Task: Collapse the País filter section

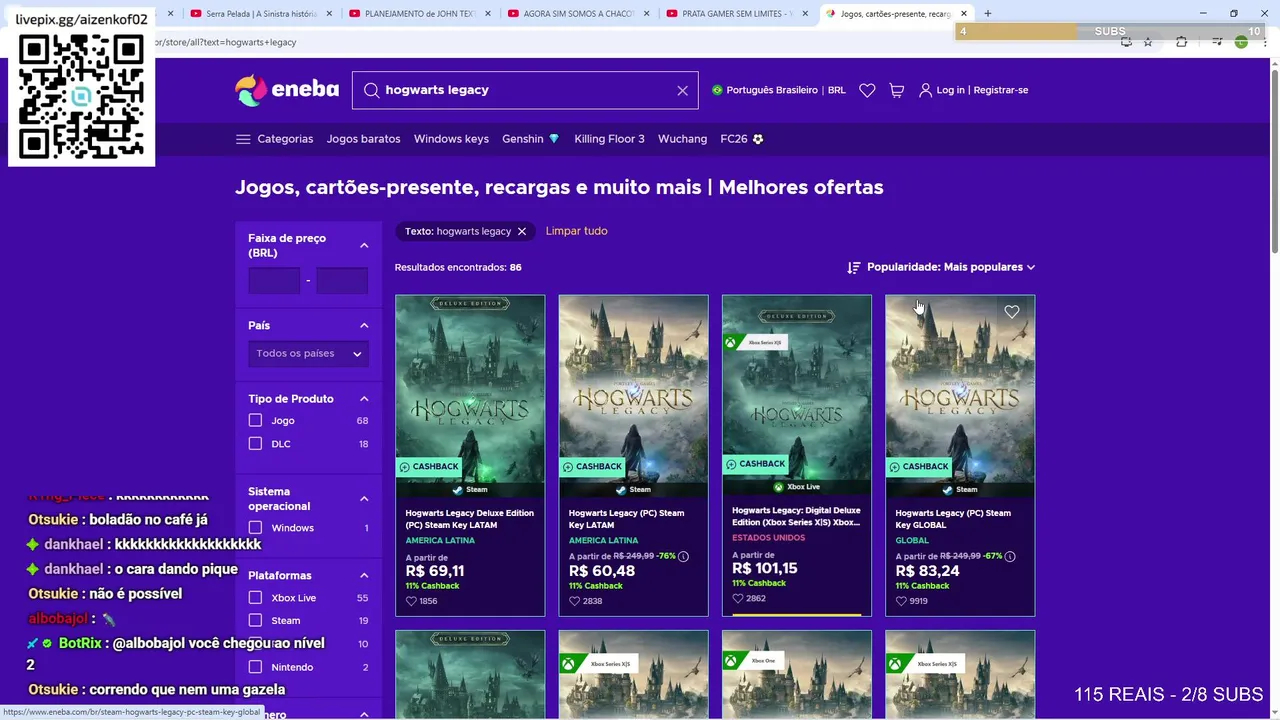Action: (364, 326)
